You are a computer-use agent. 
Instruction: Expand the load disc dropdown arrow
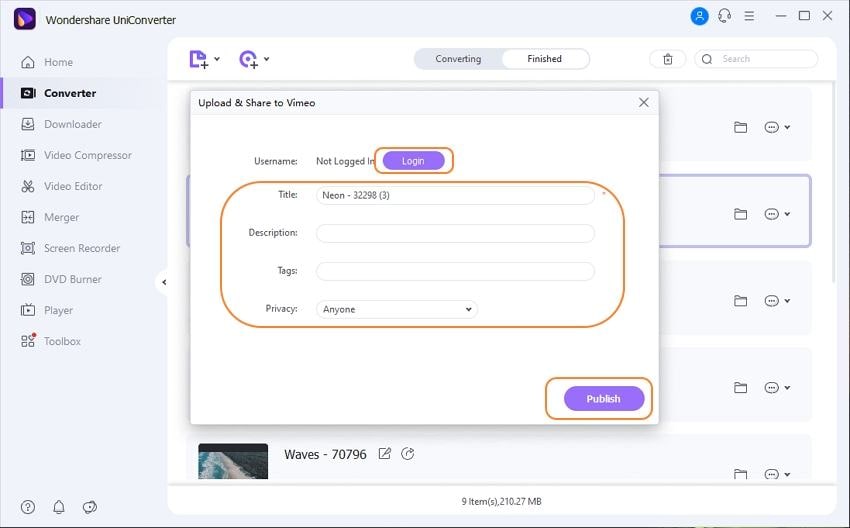(267, 59)
